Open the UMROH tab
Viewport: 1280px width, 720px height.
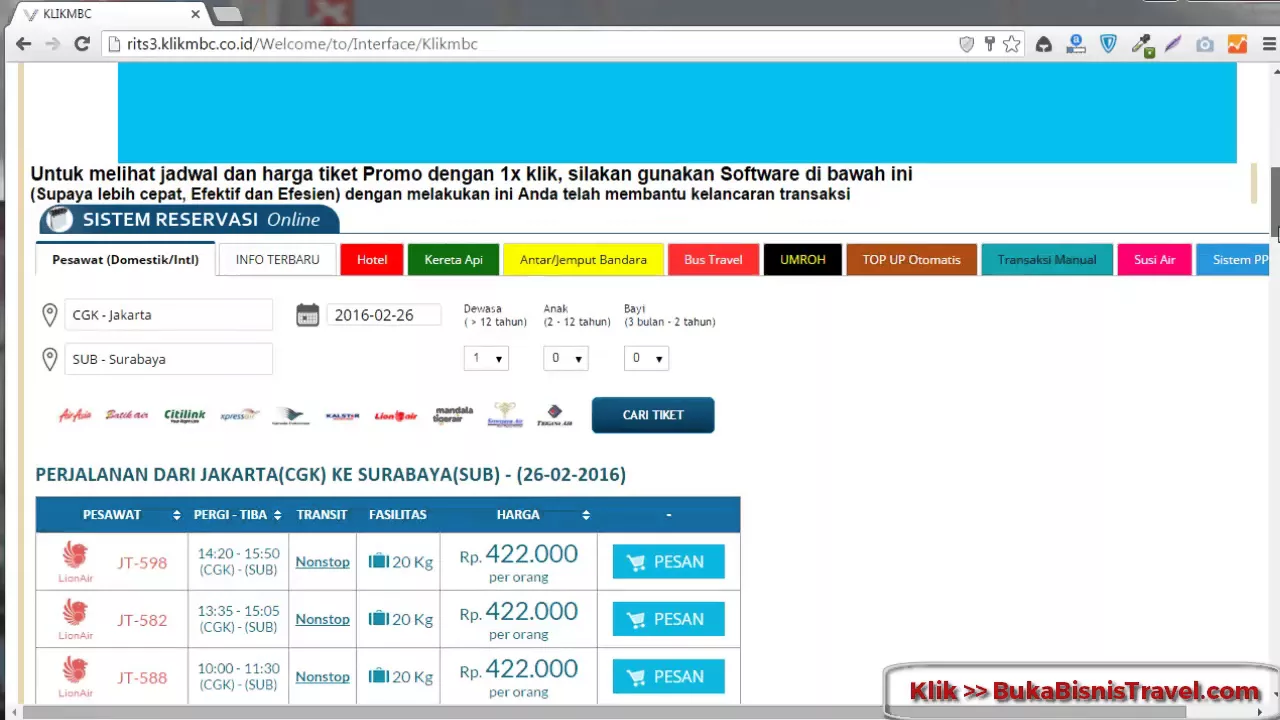[x=803, y=259]
